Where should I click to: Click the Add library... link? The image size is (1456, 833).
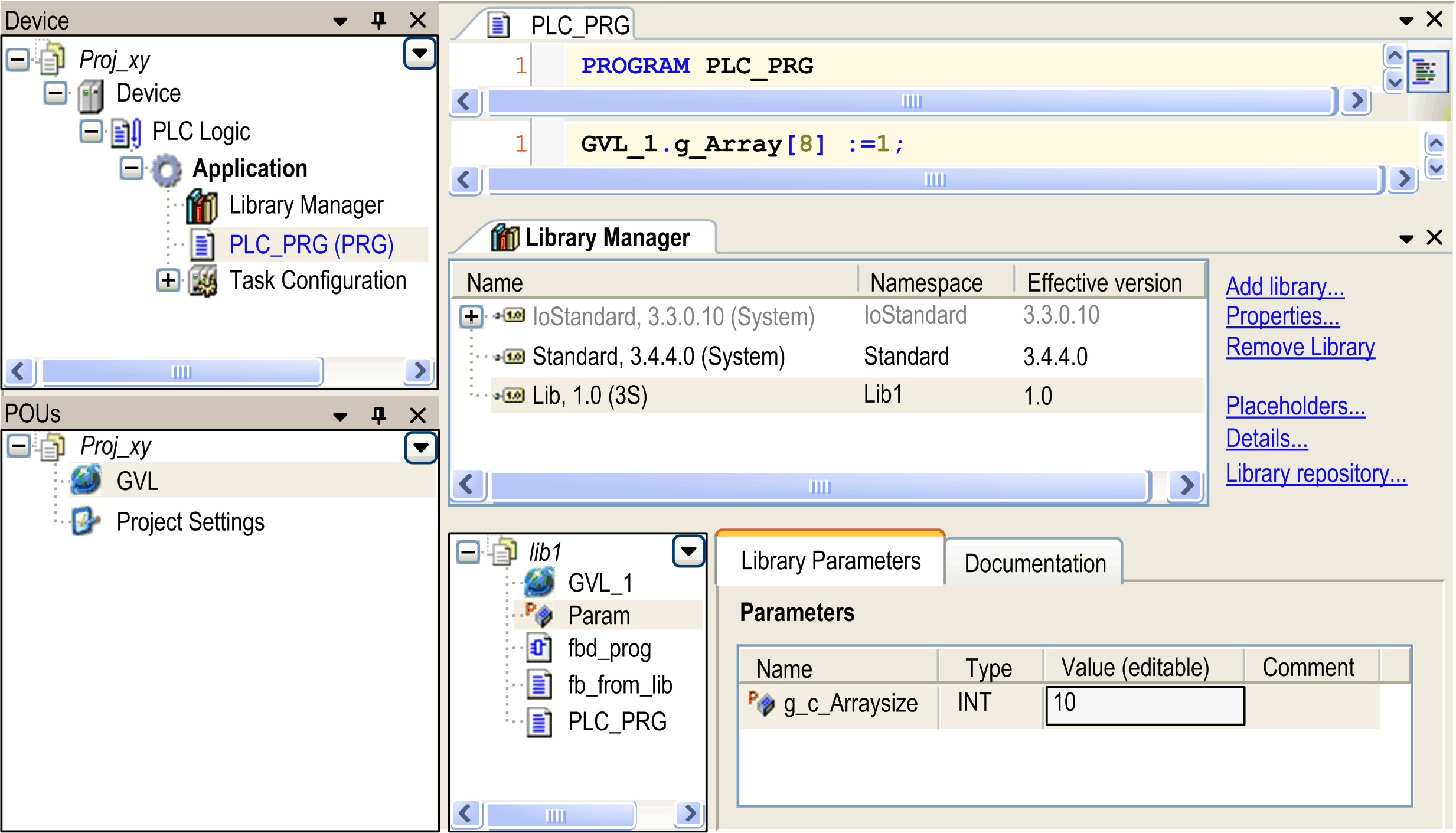(x=1285, y=287)
